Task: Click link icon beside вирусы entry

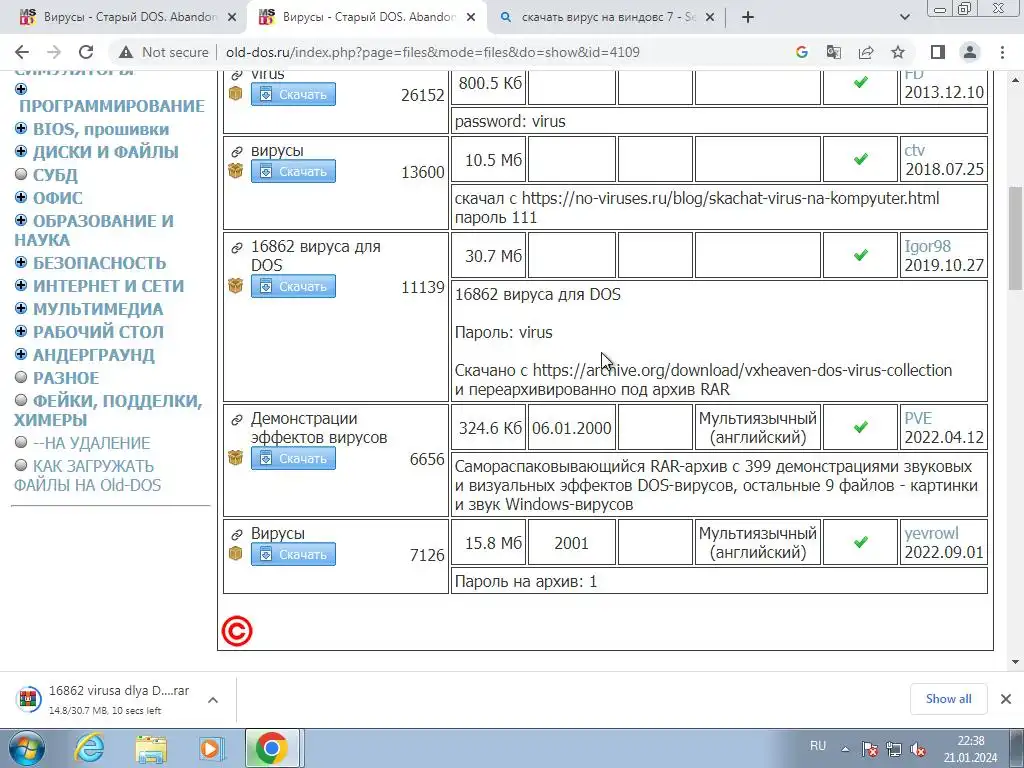Action: coord(237,152)
